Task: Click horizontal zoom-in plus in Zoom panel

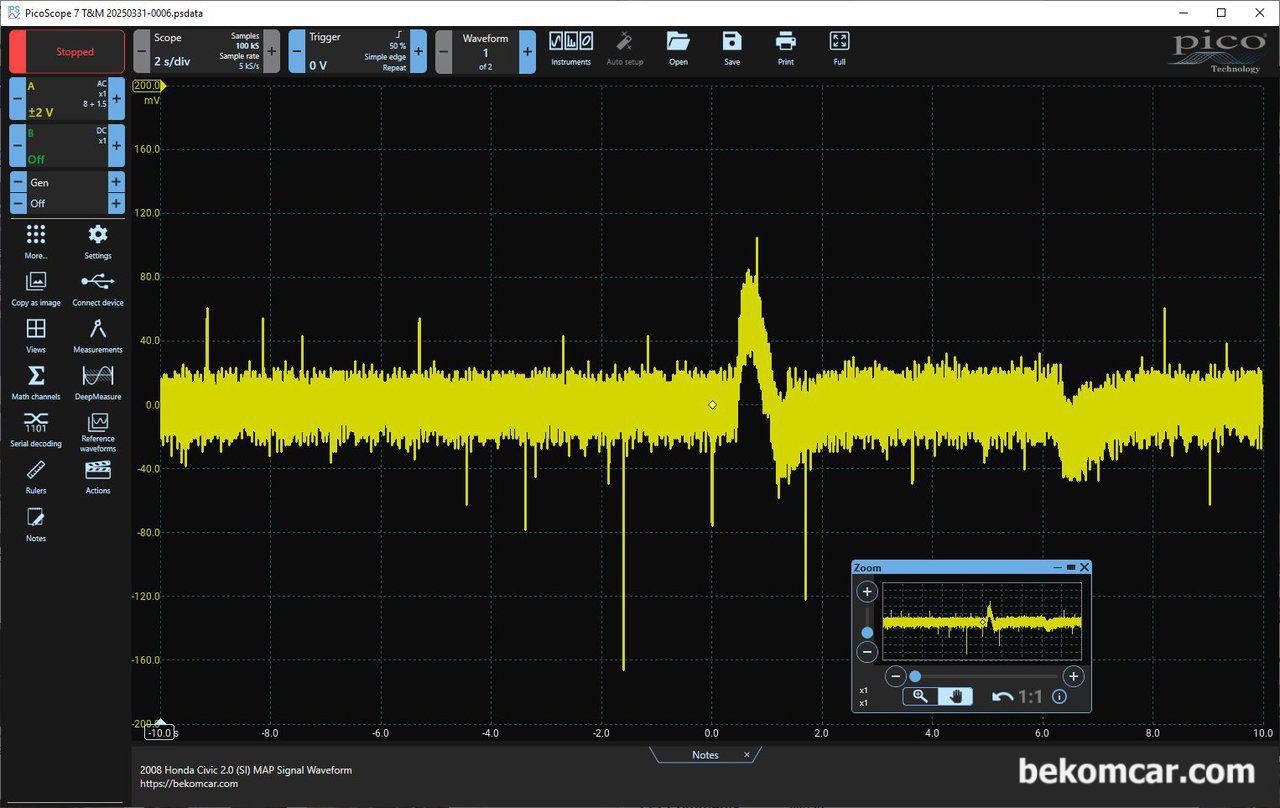Action: (1073, 676)
